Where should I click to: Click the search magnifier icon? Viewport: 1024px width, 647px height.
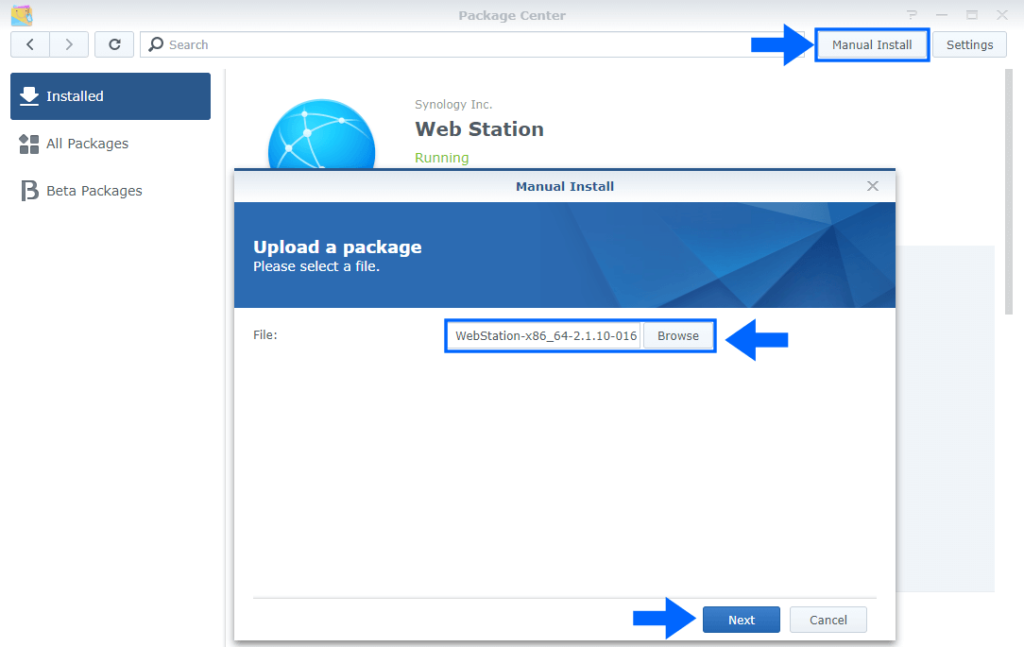[x=155, y=44]
